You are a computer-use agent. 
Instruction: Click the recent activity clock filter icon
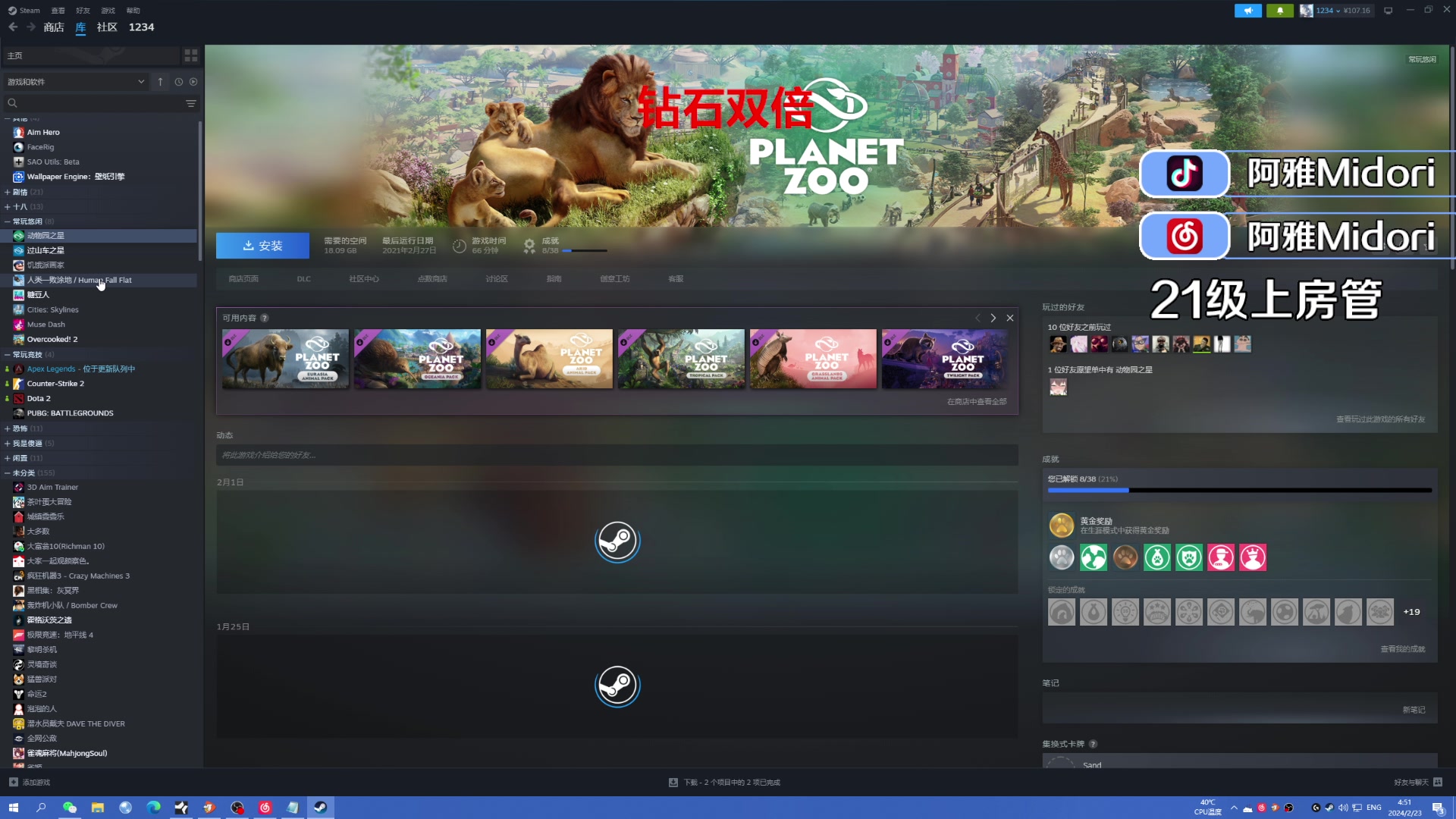pyautogui.click(x=179, y=82)
